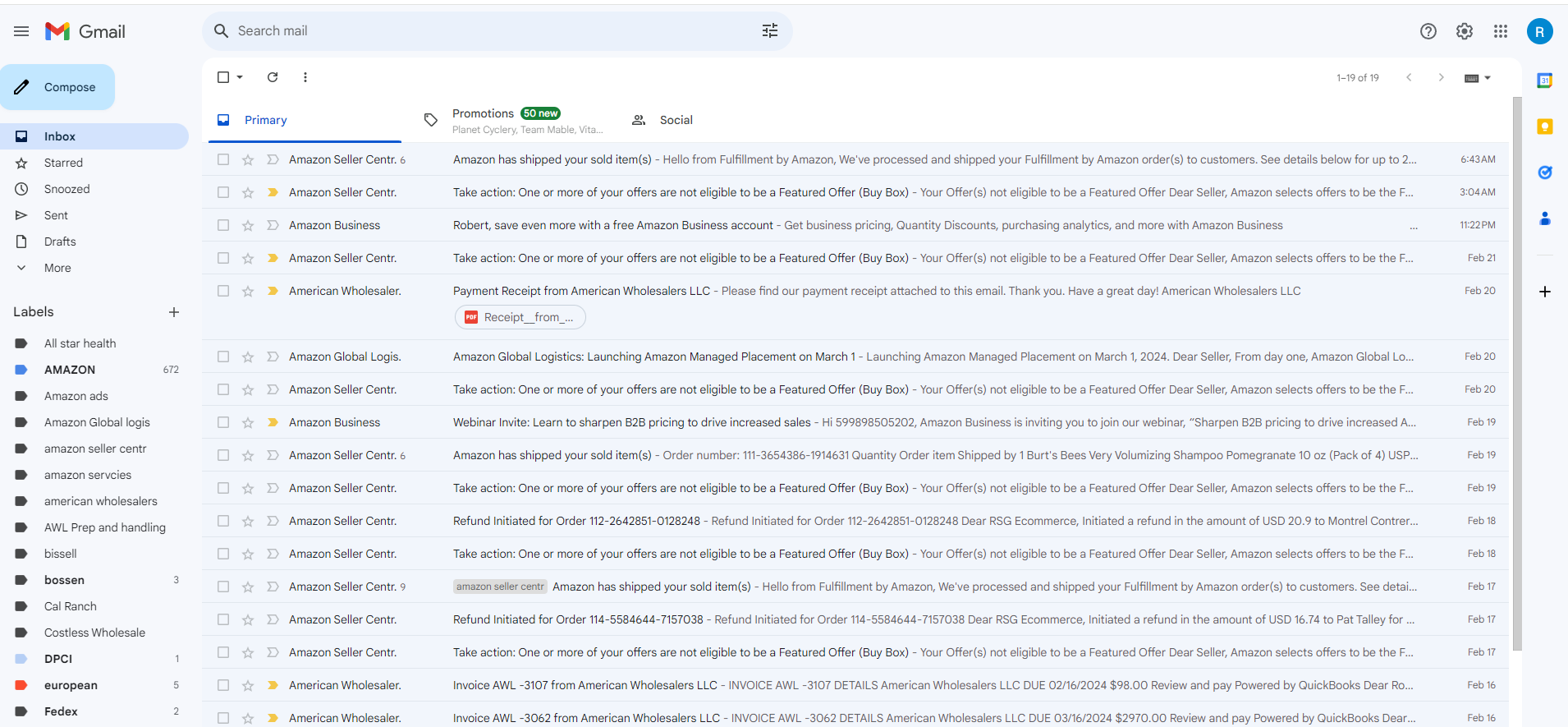Open Costless Wholesale label
The width and height of the screenshot is (1568, 727).
tap(94, 633)
